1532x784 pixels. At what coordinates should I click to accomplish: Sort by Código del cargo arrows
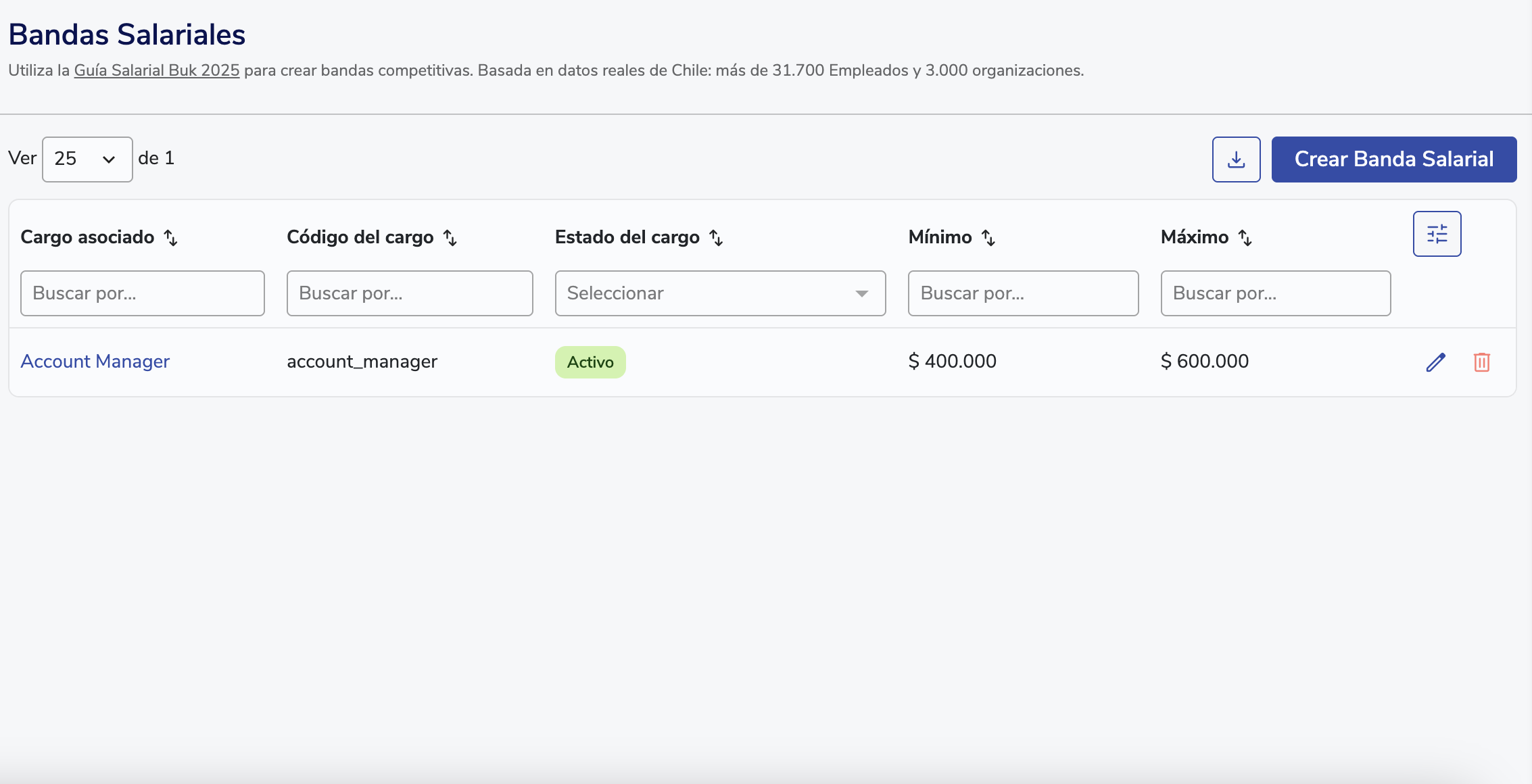point(450,238)
